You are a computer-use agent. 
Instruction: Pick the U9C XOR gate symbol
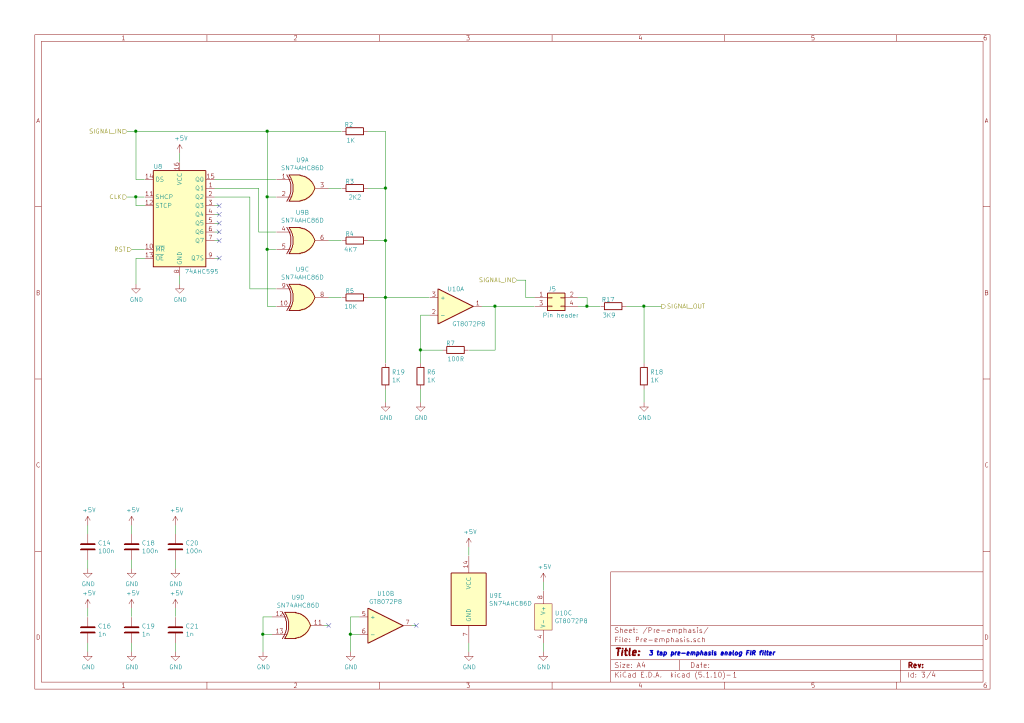point(299,295)
